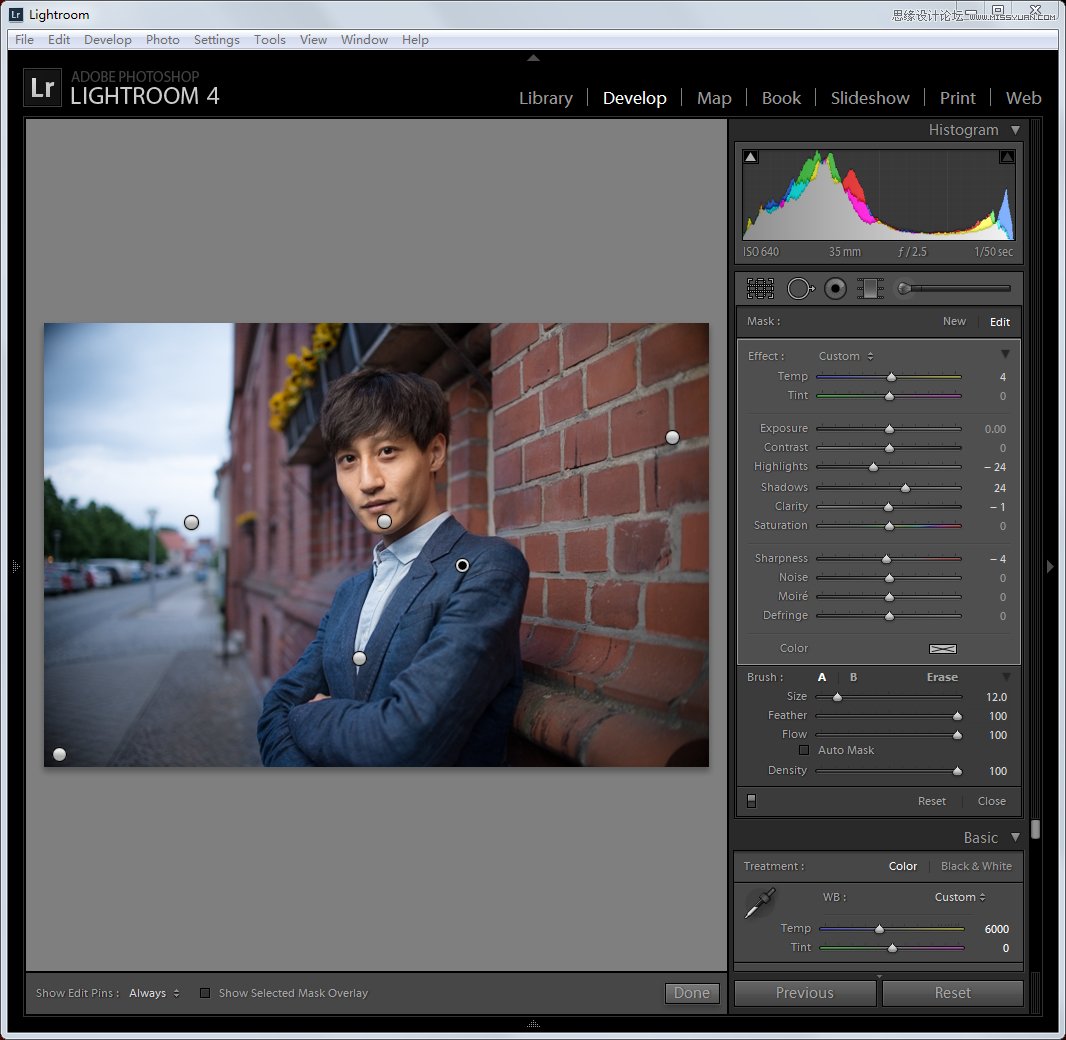Switch to the Library module

click(x=545, y=97)
